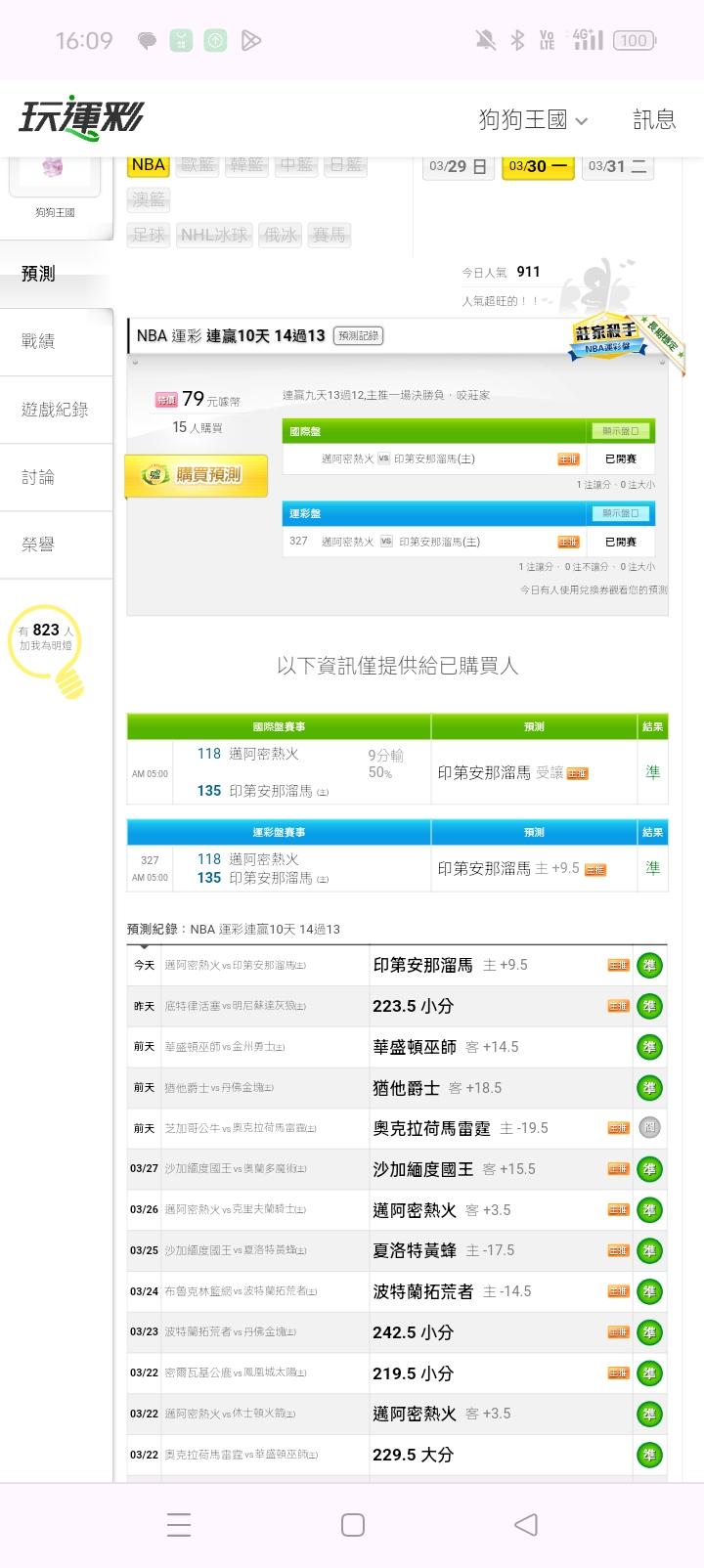
Task: Open the 遊戲紀錄 sidebar section
Action: click(56, 410)
